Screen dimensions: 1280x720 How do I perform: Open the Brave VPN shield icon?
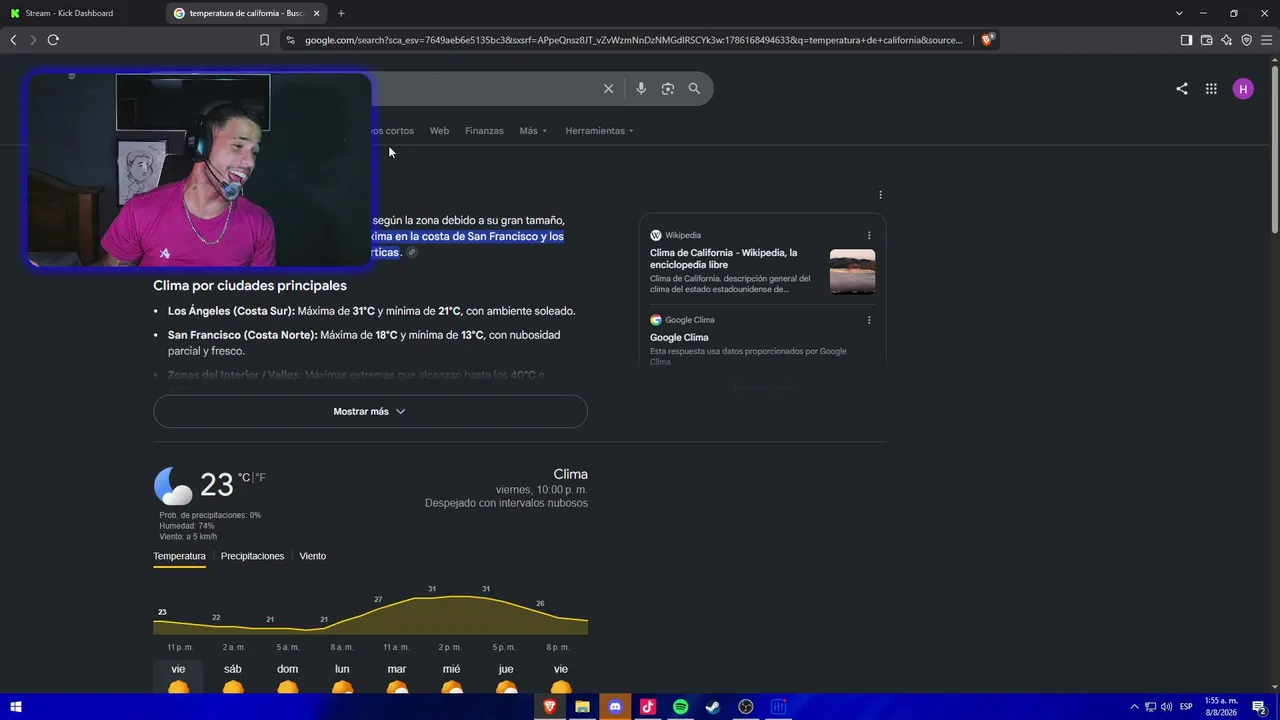coord(1246,40)
